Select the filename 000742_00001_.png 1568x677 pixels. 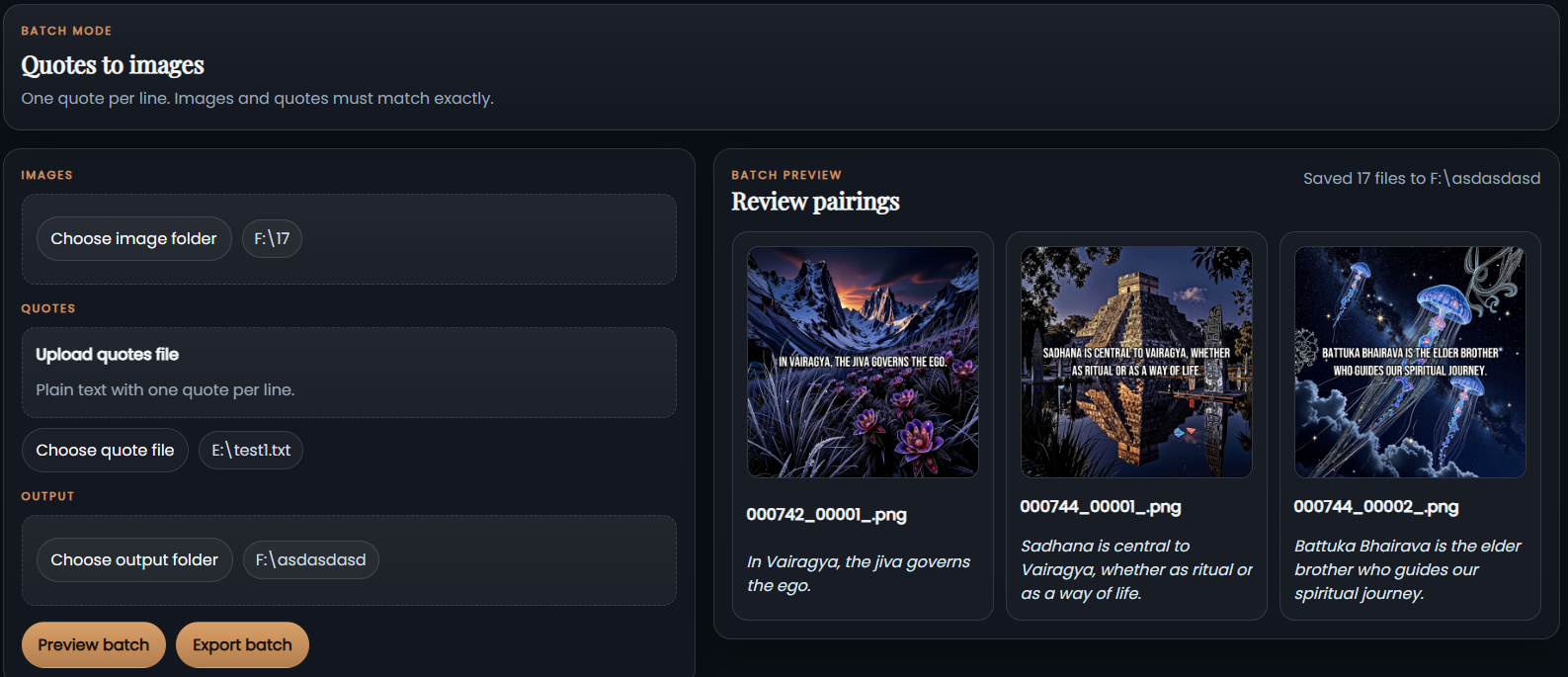tap(827, 515)
